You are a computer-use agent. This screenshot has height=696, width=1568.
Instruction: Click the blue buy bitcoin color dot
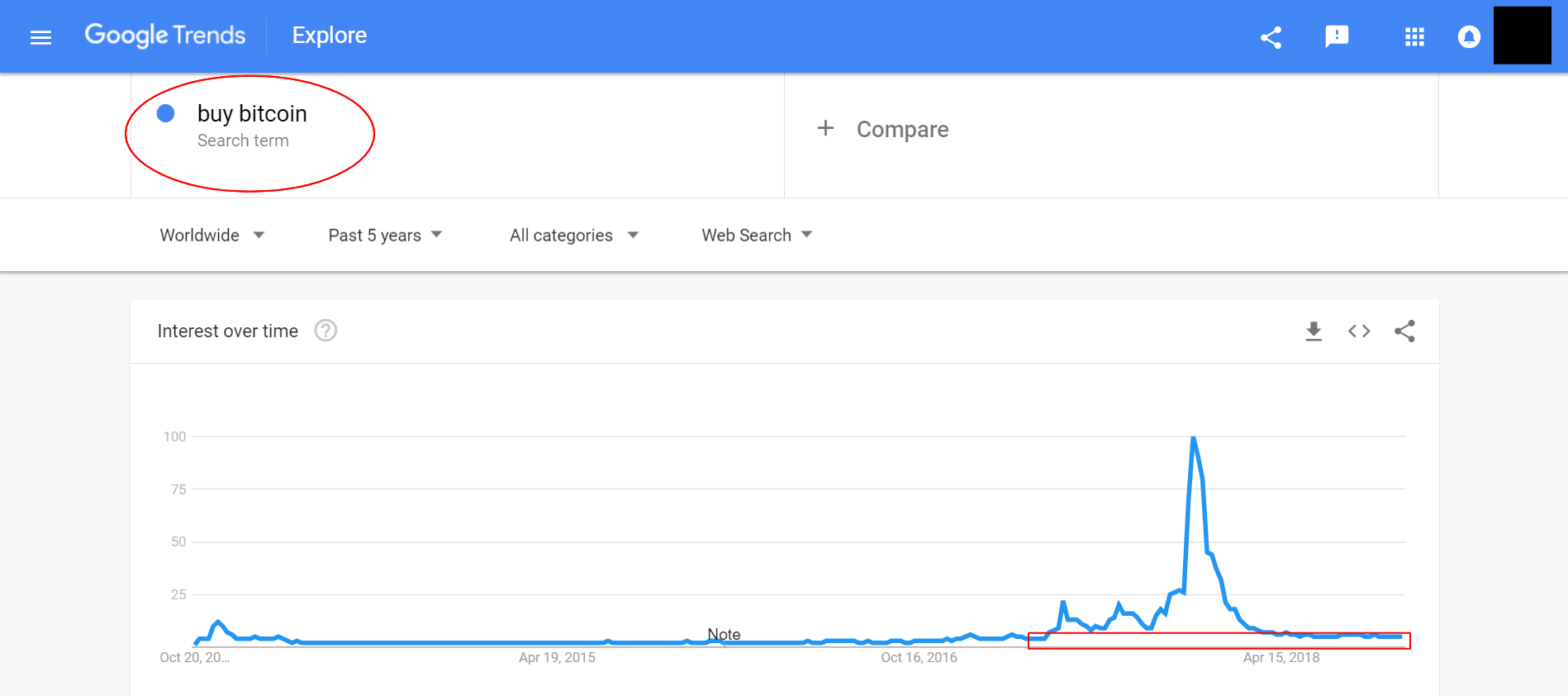click(x=166, y=114)
